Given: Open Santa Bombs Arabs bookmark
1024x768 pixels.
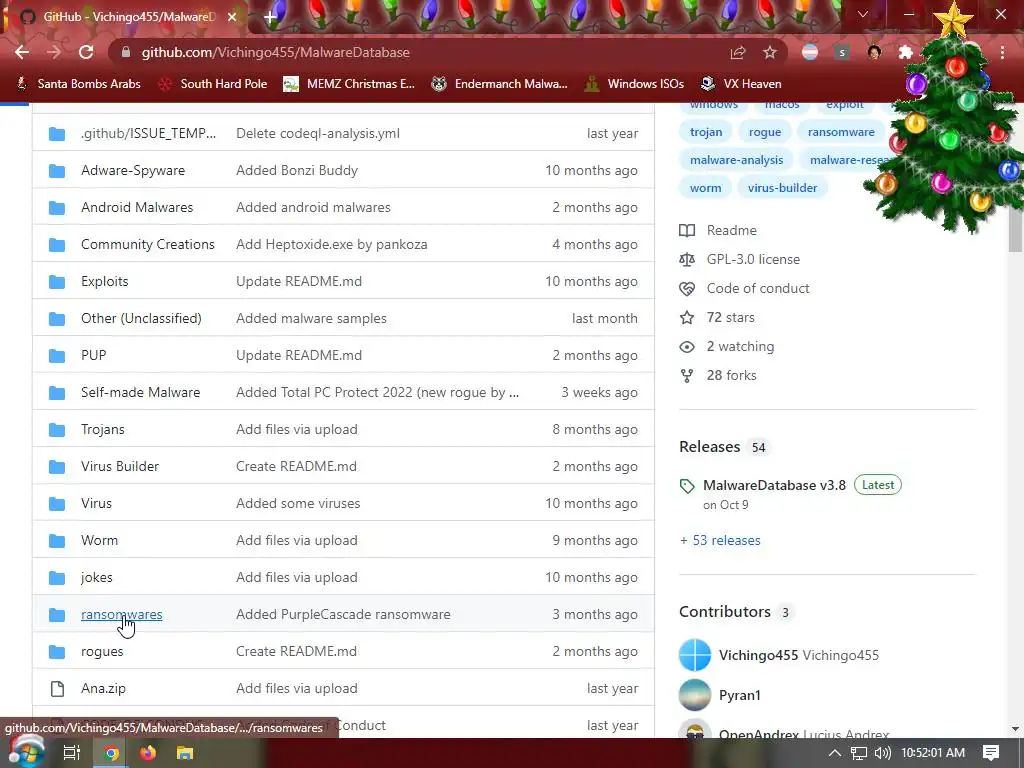Looking at the screenshot, I should (78, 84).
